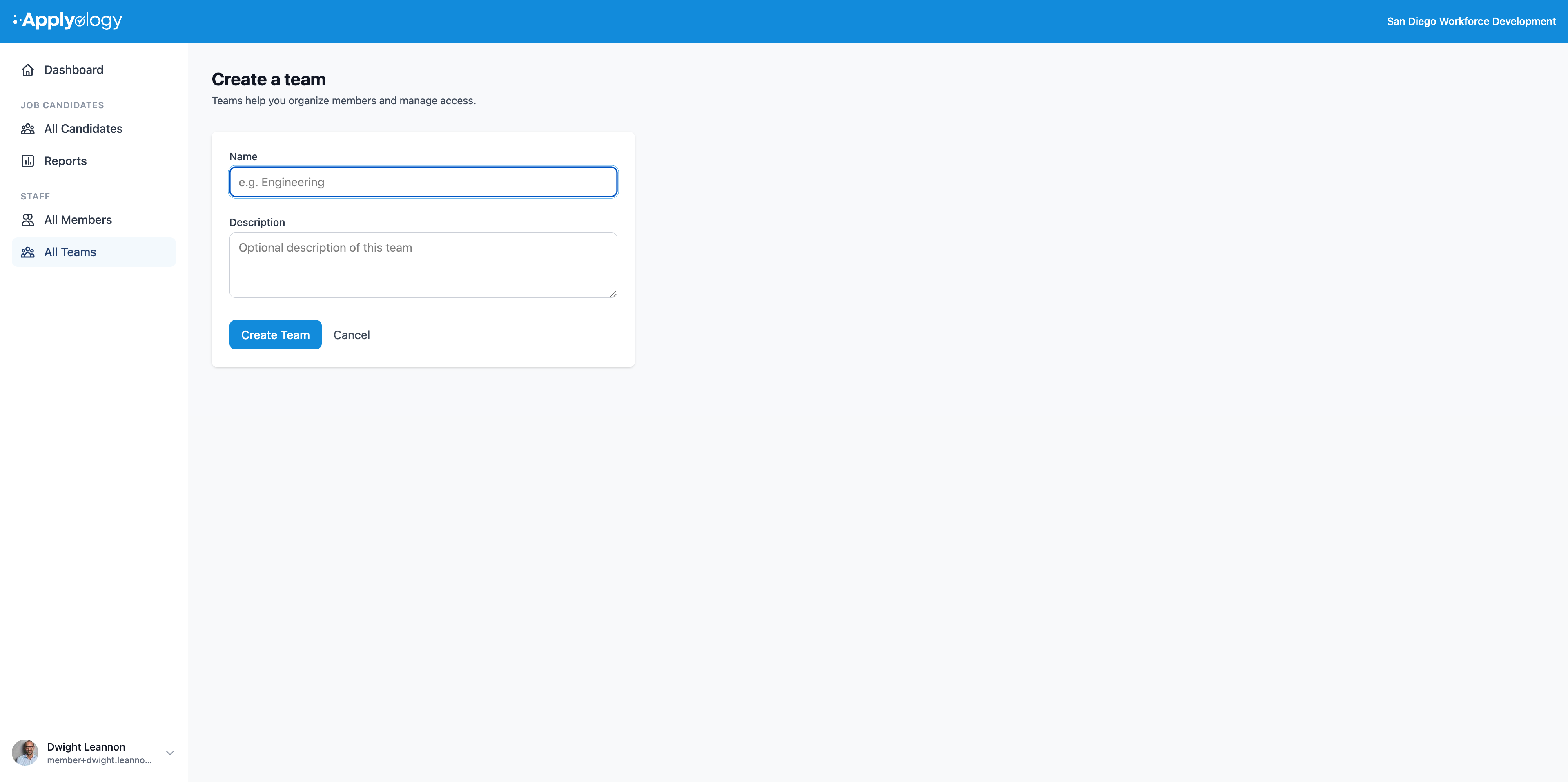Image resolution: width=1568 pixels, height=782 pixels.
Task: Open the Dashboard page
Action: [94, 70]
